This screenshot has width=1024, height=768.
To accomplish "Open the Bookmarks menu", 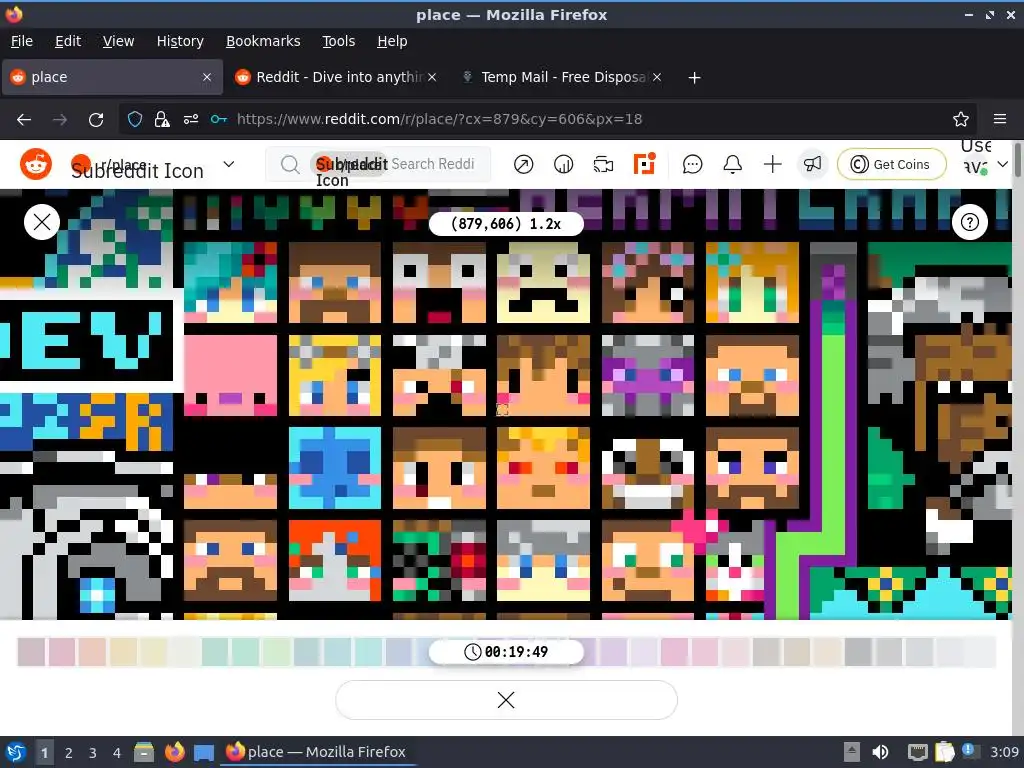I will 263,41.
